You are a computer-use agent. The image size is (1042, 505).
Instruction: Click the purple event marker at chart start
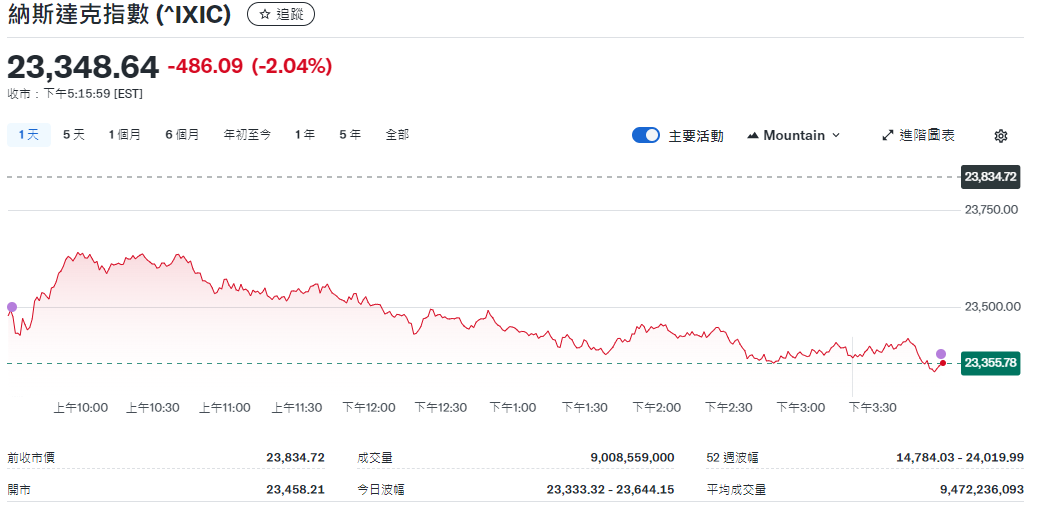point(12,307)
